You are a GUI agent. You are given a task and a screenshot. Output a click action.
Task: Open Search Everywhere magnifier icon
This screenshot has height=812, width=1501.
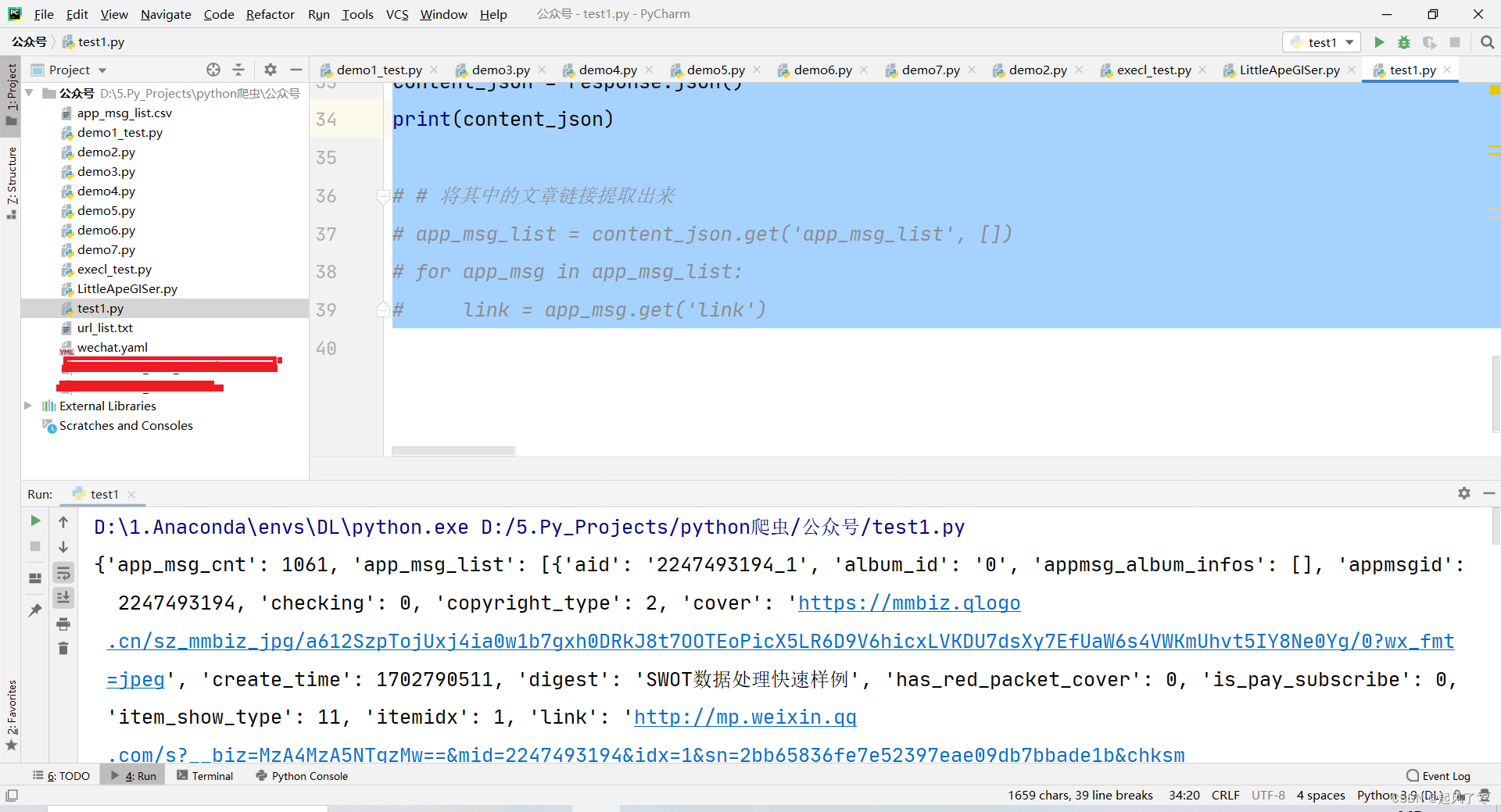1487,42
